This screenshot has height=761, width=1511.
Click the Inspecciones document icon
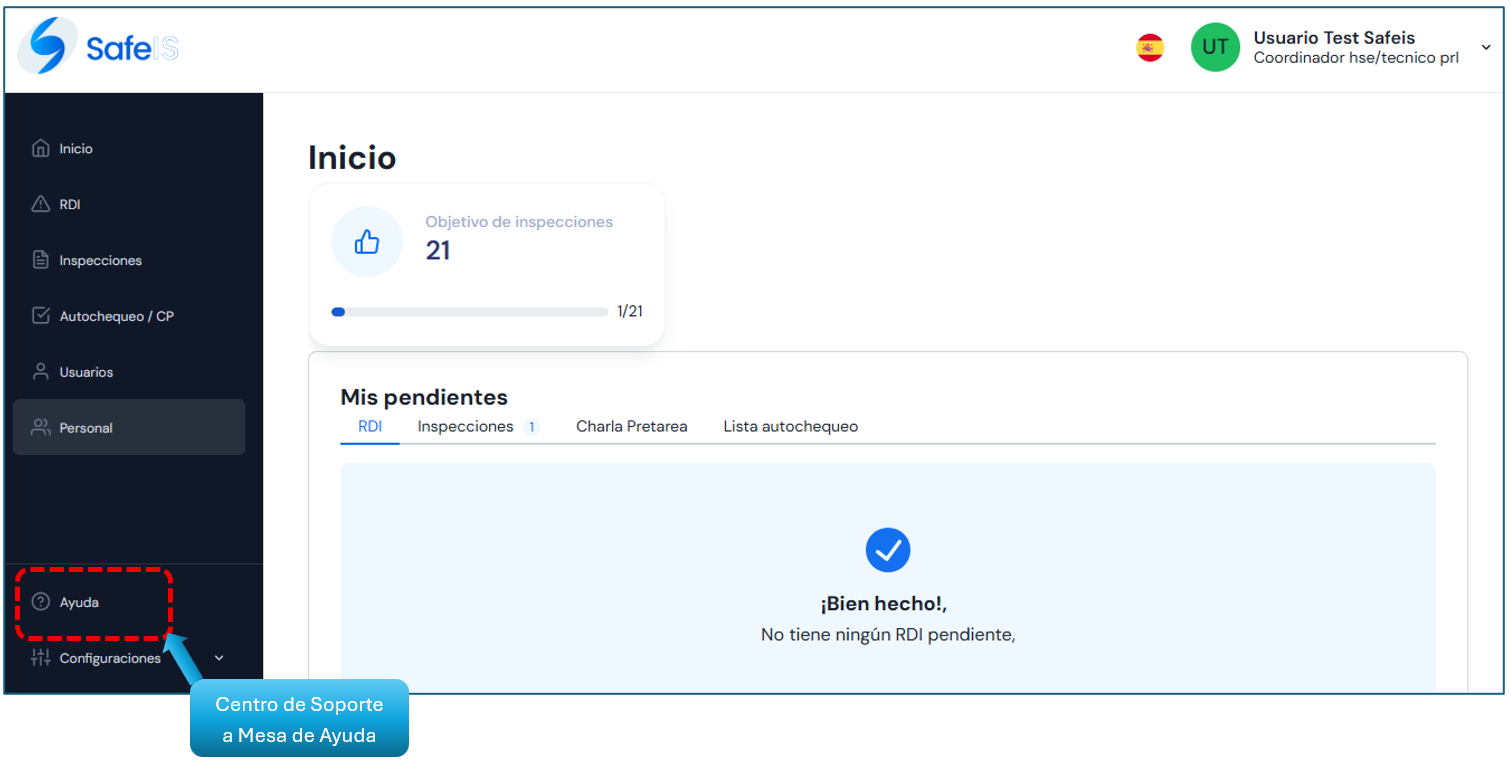(x=41, y=260)
